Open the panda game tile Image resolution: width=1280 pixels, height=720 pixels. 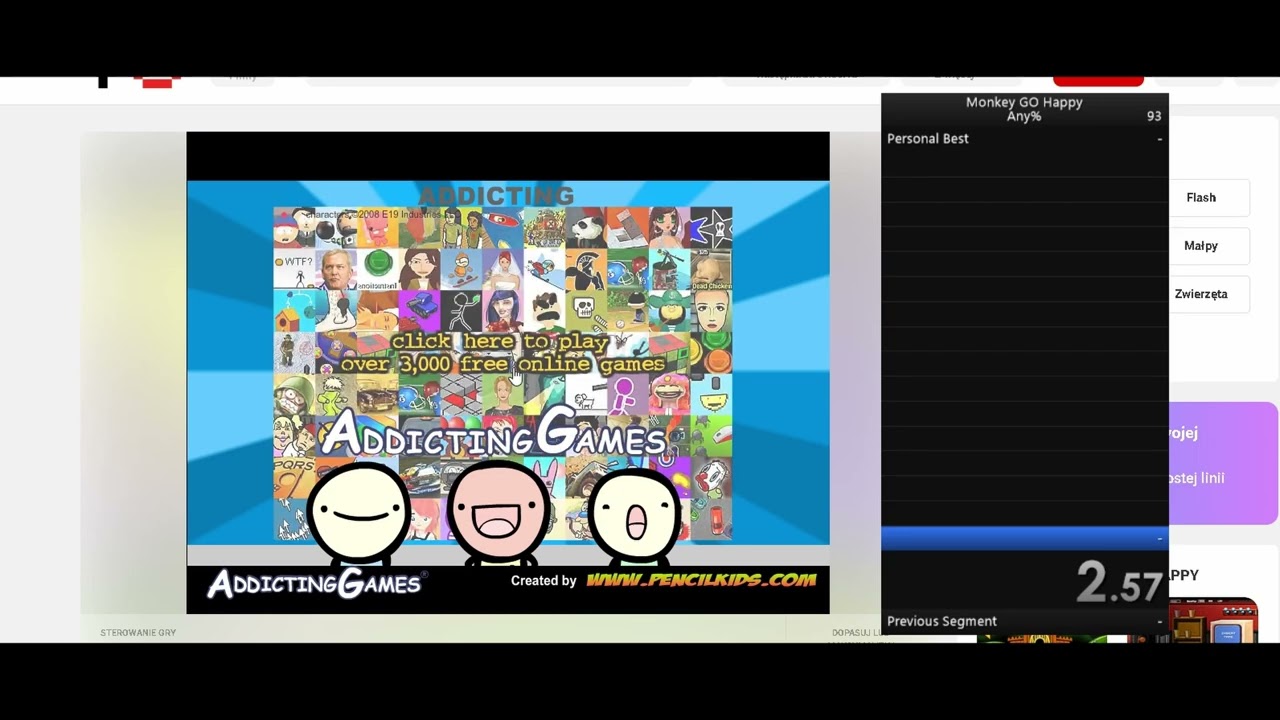coord(587,228)
